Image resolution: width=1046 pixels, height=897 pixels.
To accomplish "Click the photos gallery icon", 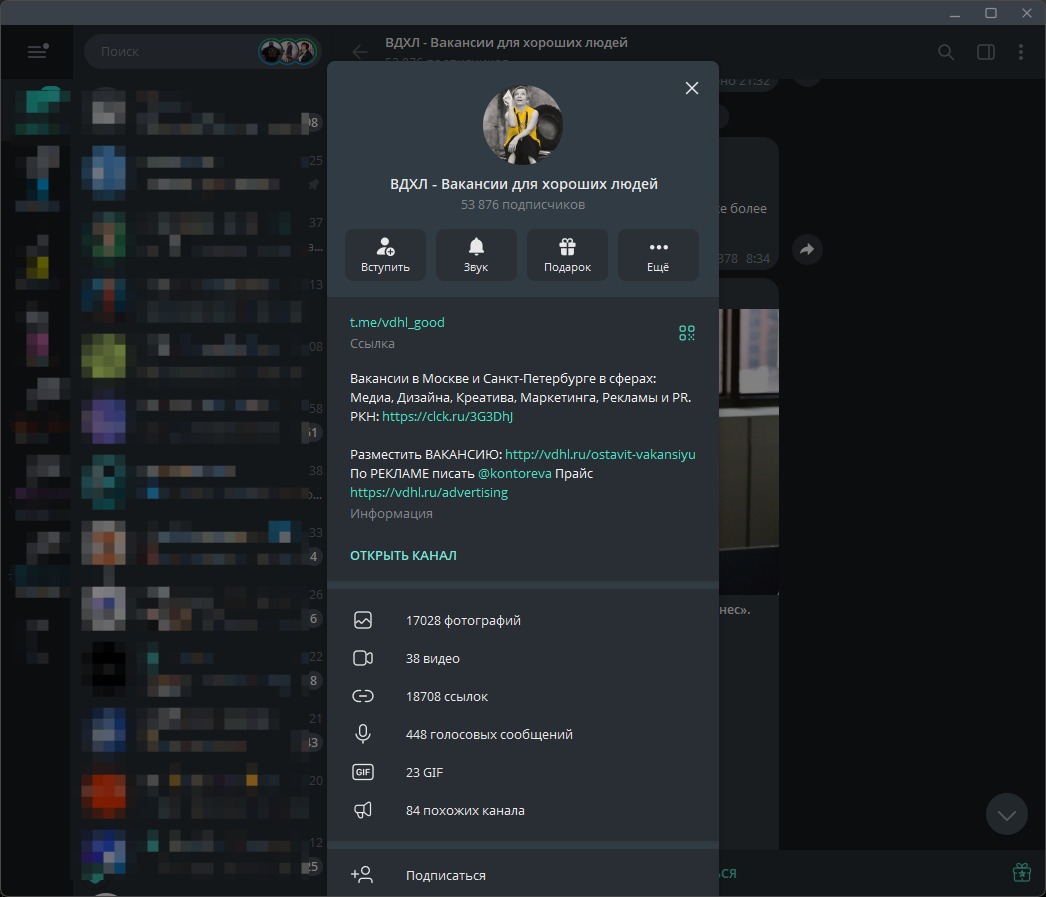I will [363, 620].
